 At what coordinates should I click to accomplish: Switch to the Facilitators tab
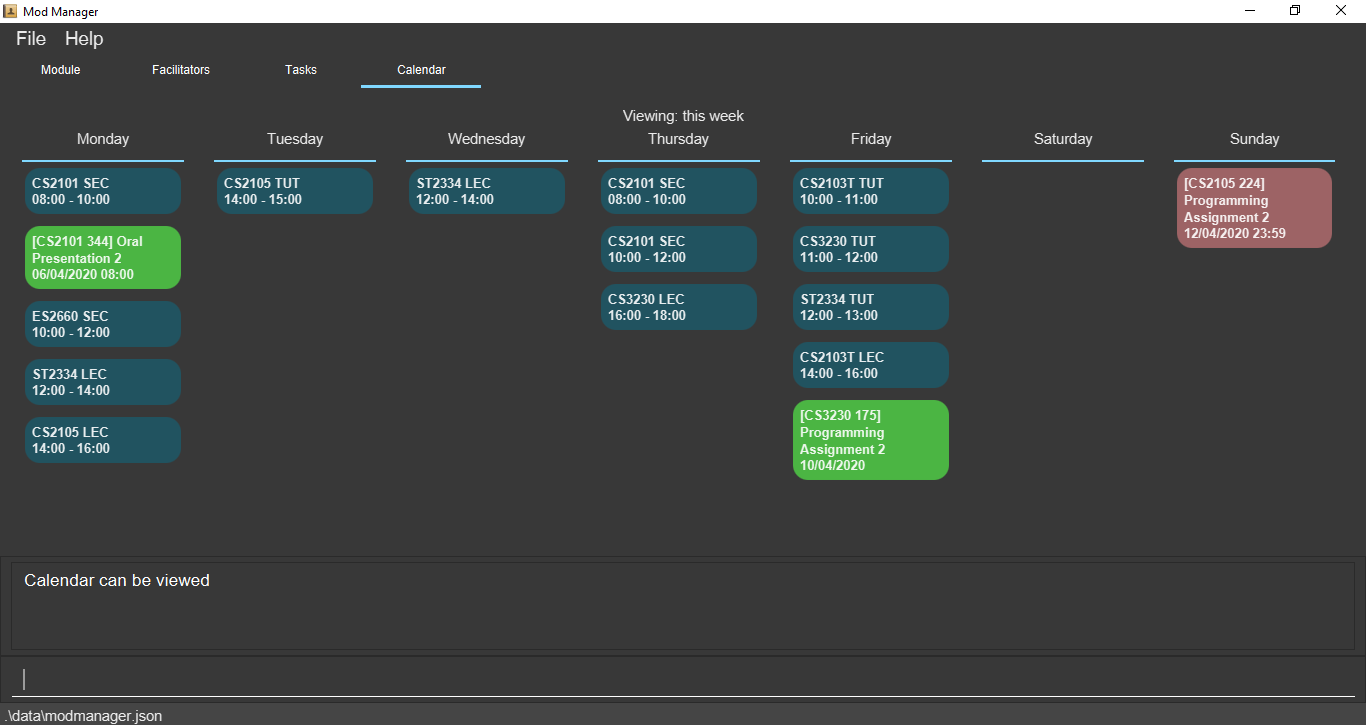[181, 70]
